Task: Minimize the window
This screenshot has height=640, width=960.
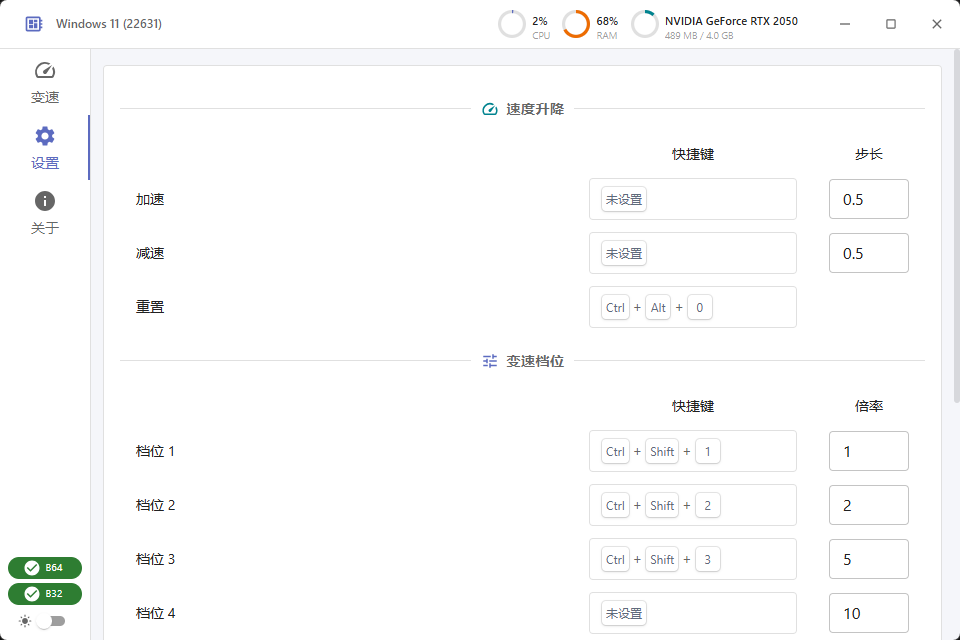Action: (x=845, y=24)
